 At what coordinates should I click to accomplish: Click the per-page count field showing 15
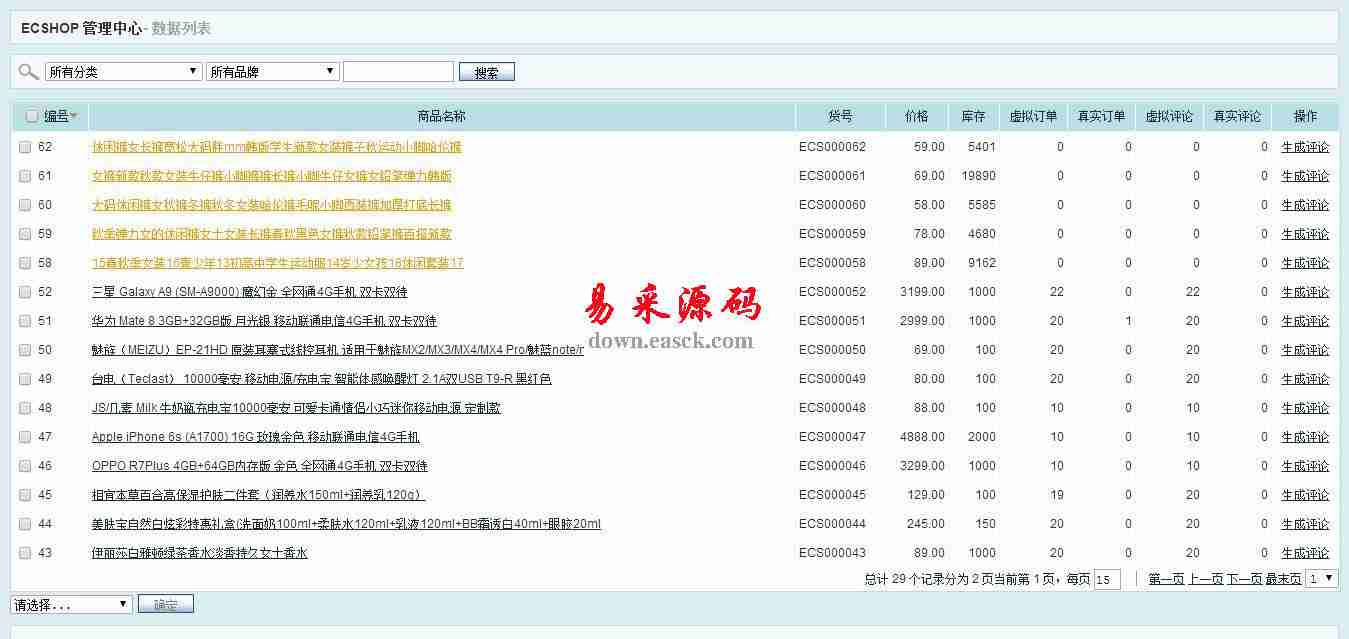[1107, 580]
